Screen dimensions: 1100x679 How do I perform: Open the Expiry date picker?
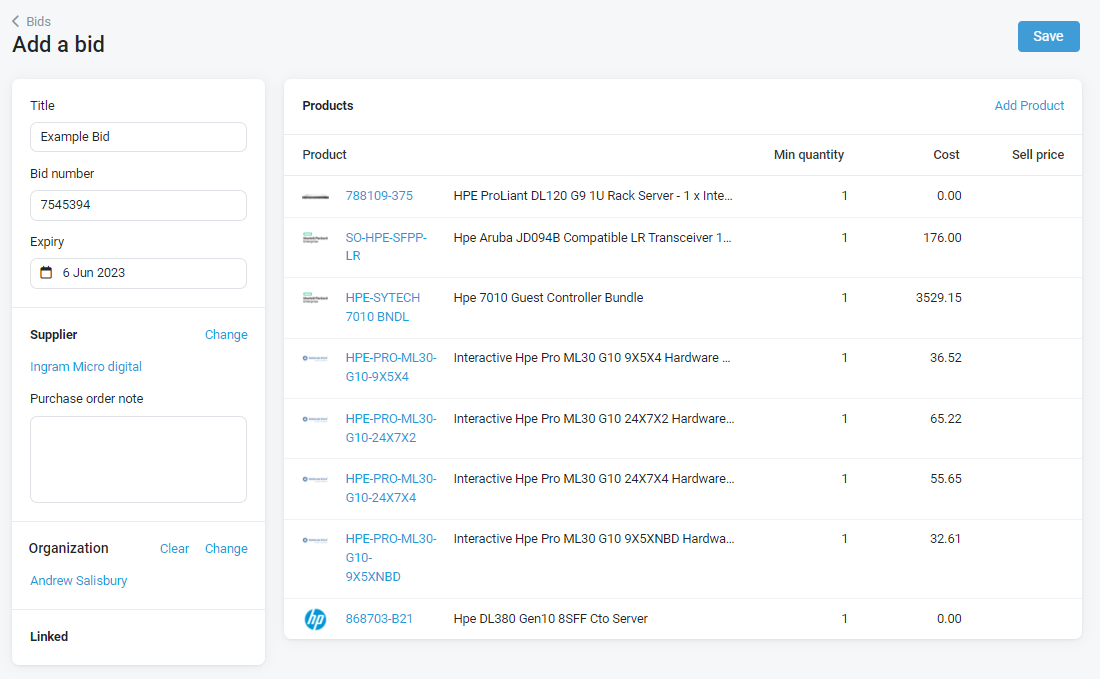(138, 273)
